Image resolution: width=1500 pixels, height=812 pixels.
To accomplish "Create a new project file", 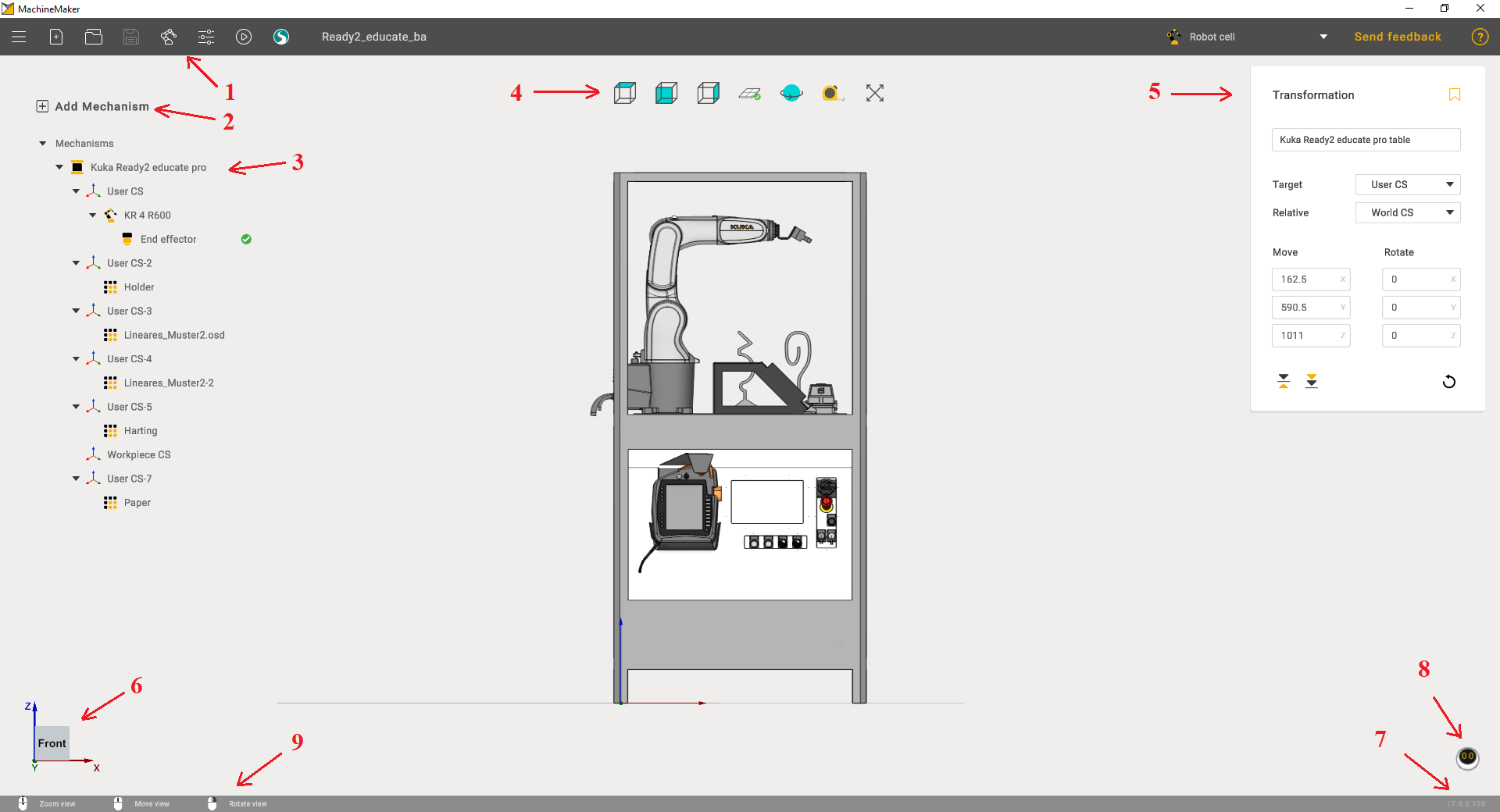I will point(56,37).
